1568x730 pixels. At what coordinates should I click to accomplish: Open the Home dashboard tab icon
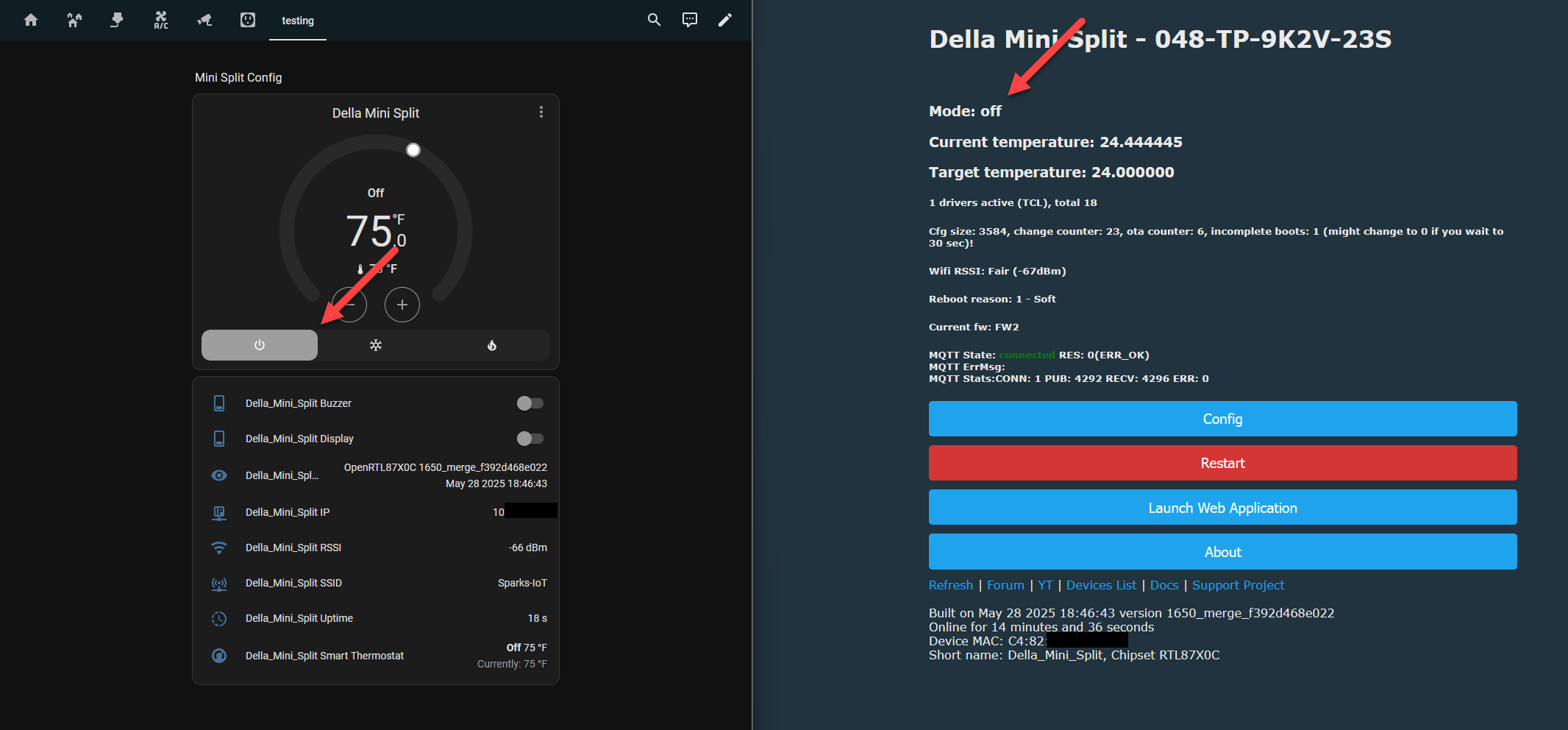point(31,20)
